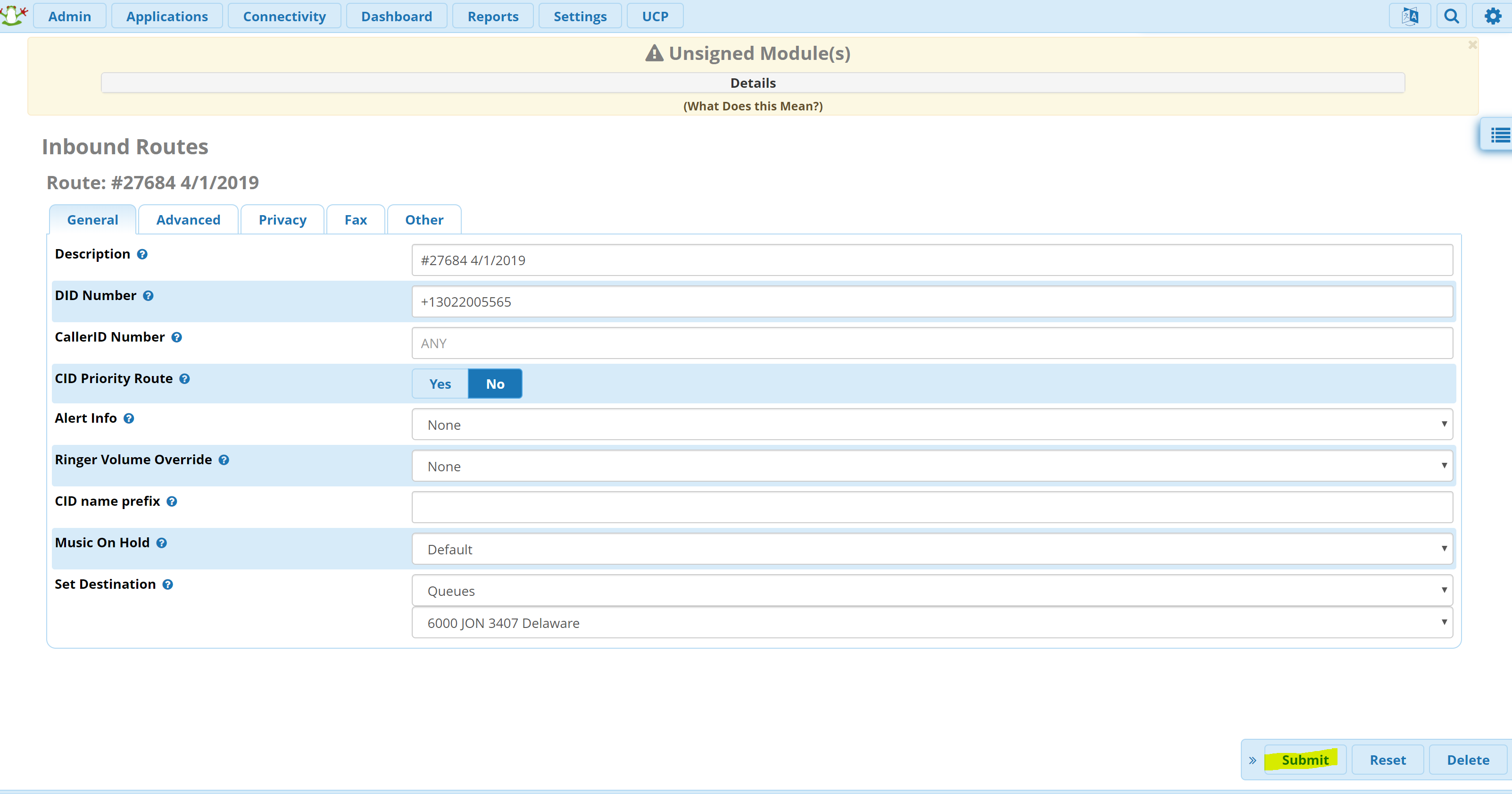
Task: Open the settings gear icon
Action: pyautogui.click(x=1493, y=16)
